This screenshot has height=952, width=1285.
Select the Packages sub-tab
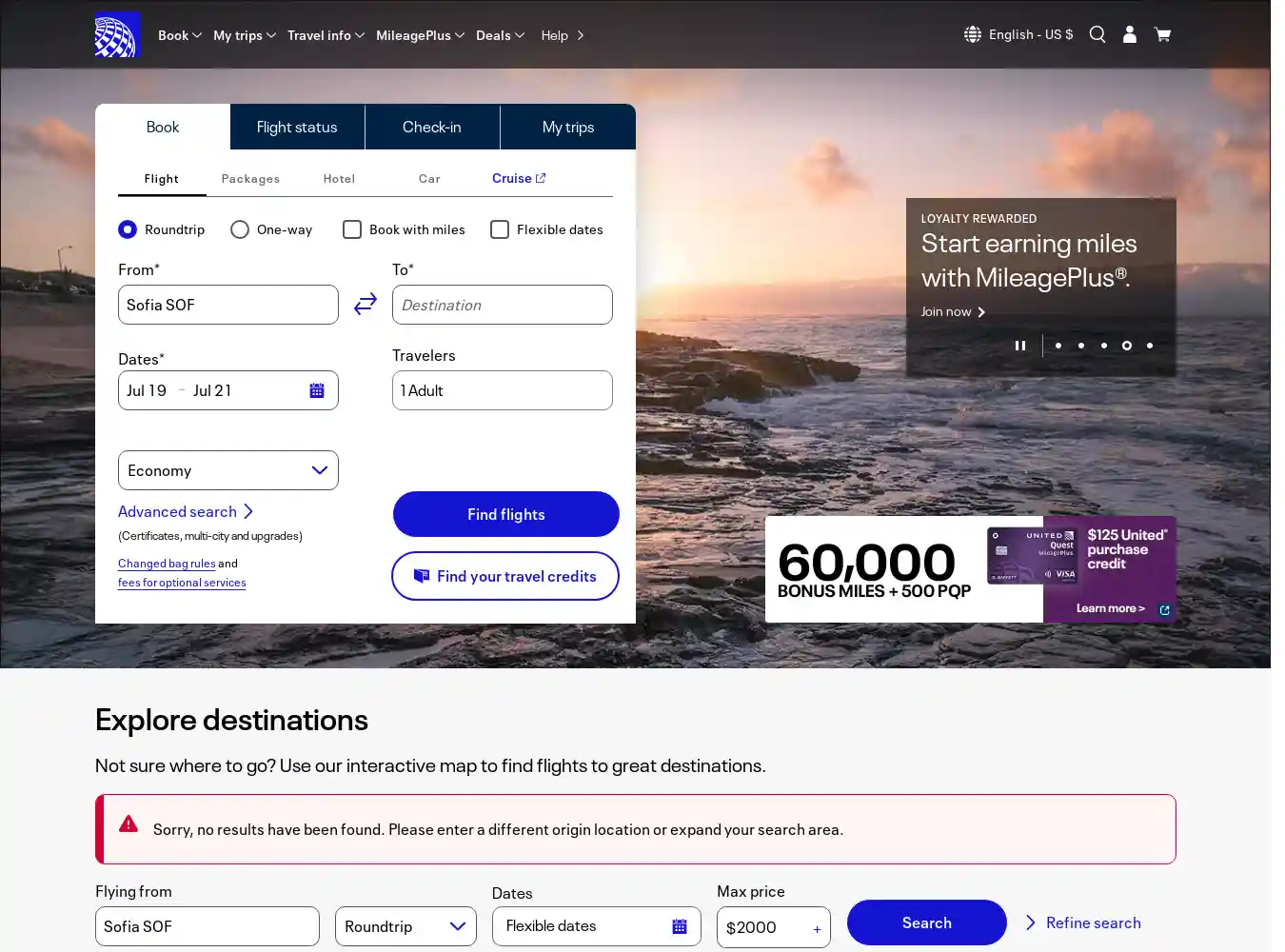tap(250, 178)
